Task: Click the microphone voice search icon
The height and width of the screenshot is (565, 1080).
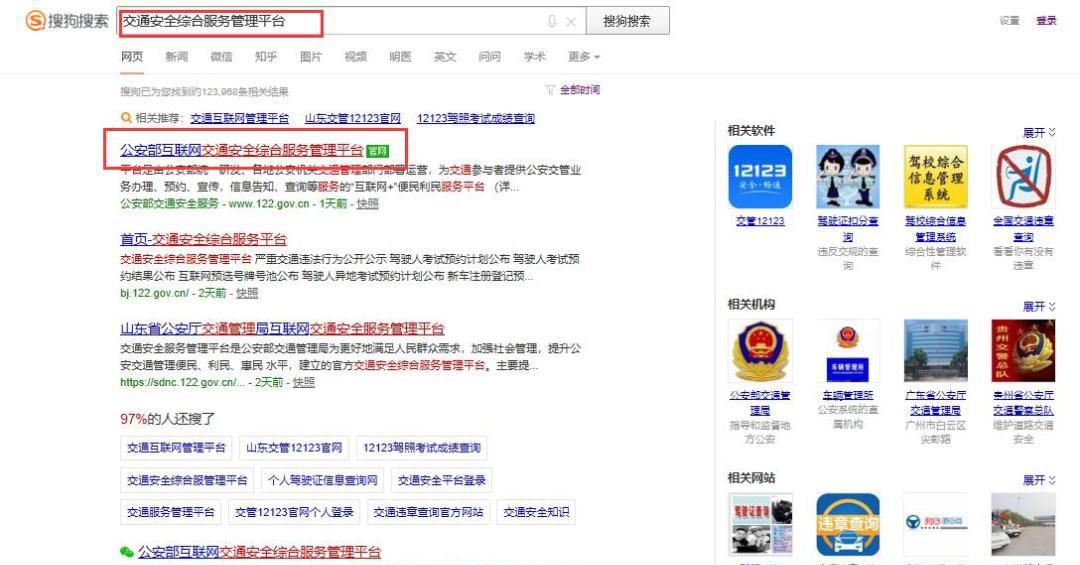Action: (x=552, y=22)
